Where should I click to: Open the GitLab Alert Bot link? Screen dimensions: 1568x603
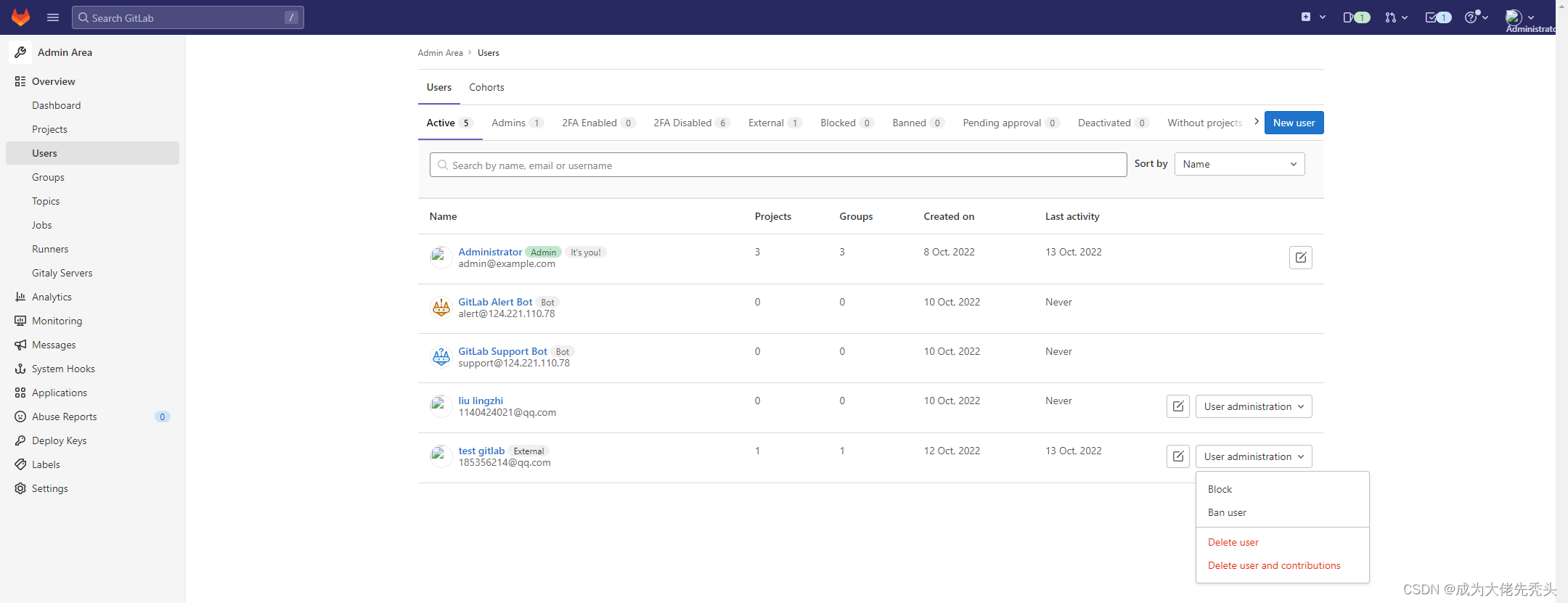point(495,302)
